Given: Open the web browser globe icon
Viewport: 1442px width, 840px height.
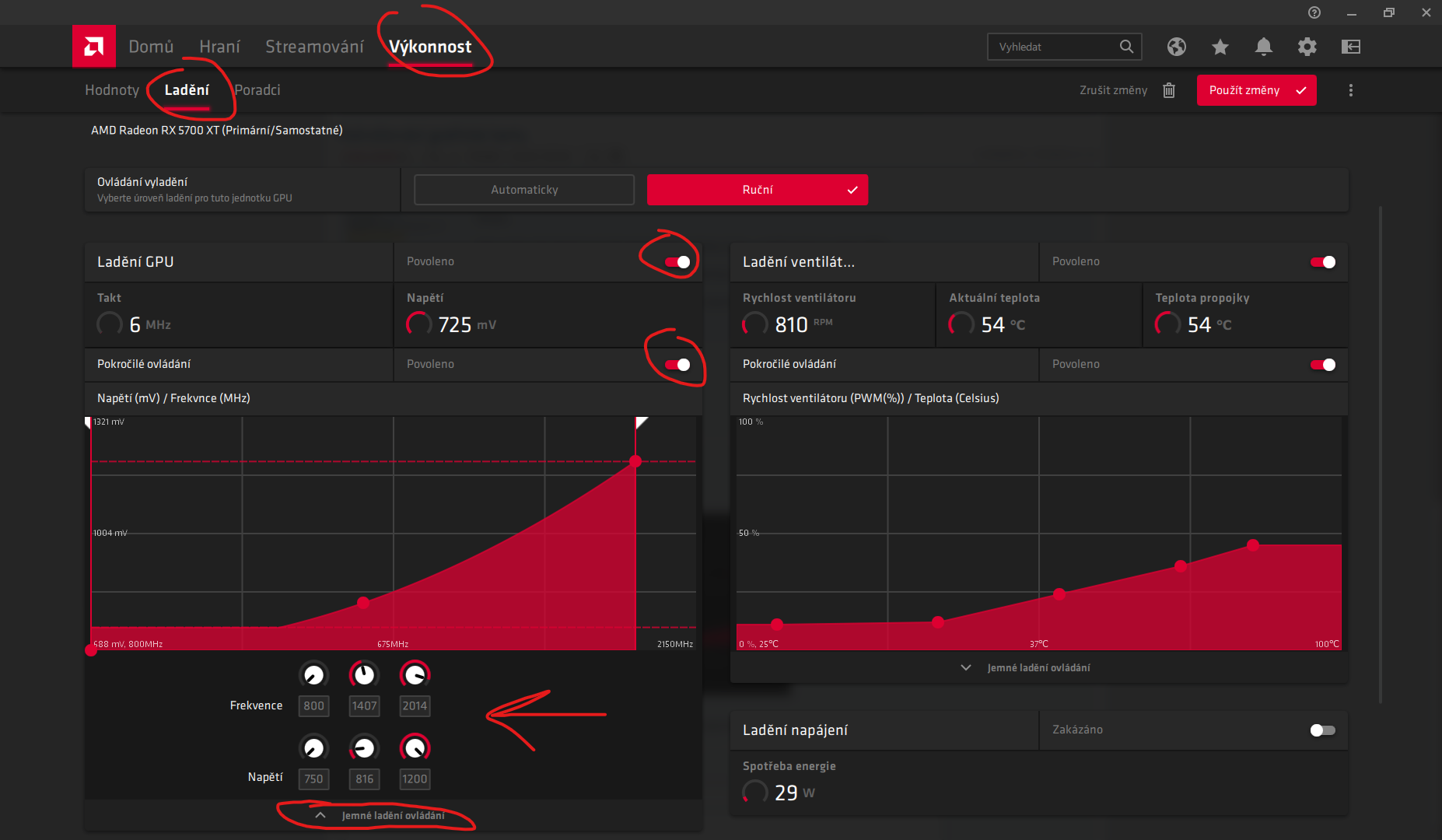Looking at the screenshot, I should click(x=1176, y=47).
